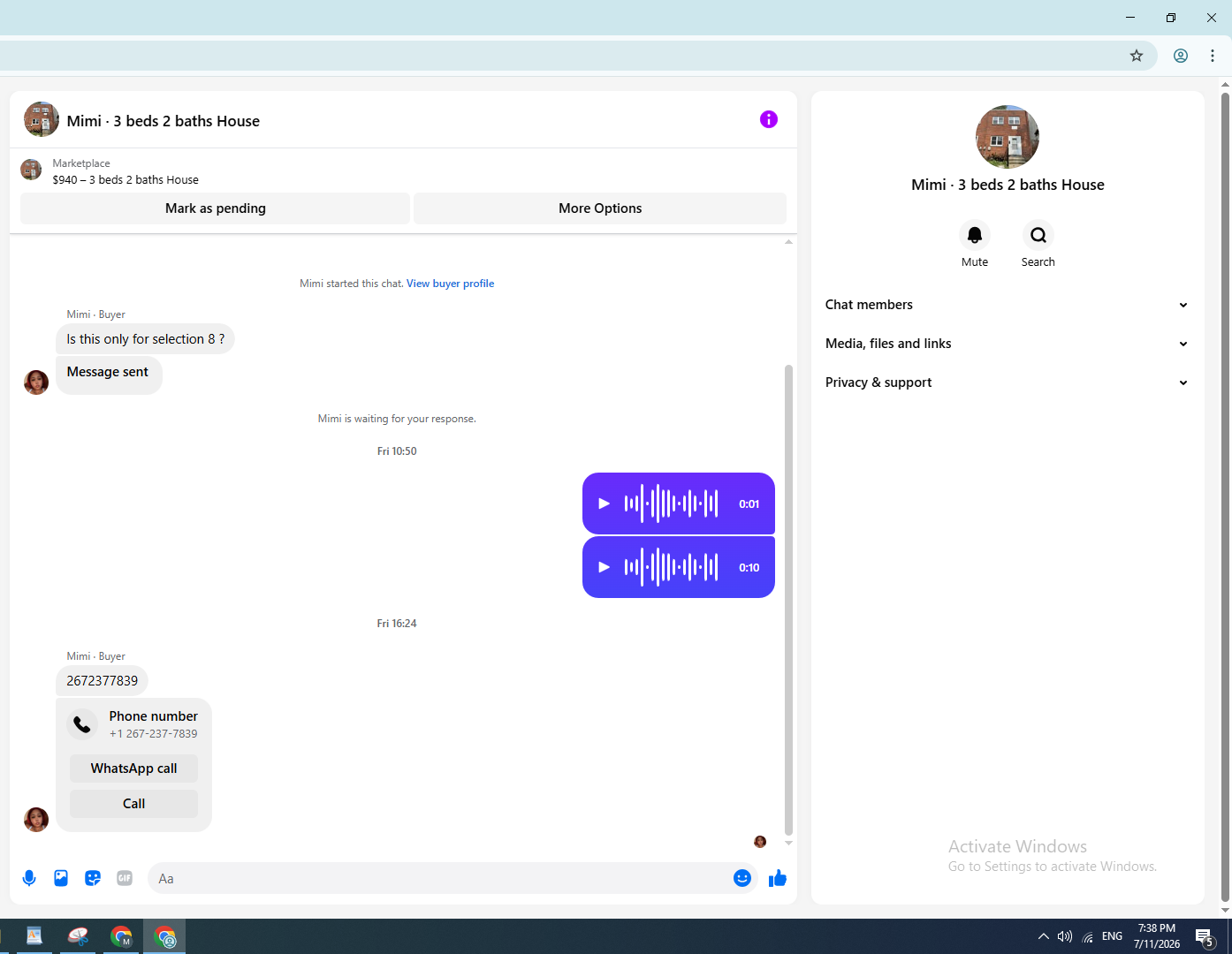The height and width of the screenshot is (954, 1232).
Task: Click the header title 'Mimi · 3 beds 2 baths House'
Action: coord(164,121)
